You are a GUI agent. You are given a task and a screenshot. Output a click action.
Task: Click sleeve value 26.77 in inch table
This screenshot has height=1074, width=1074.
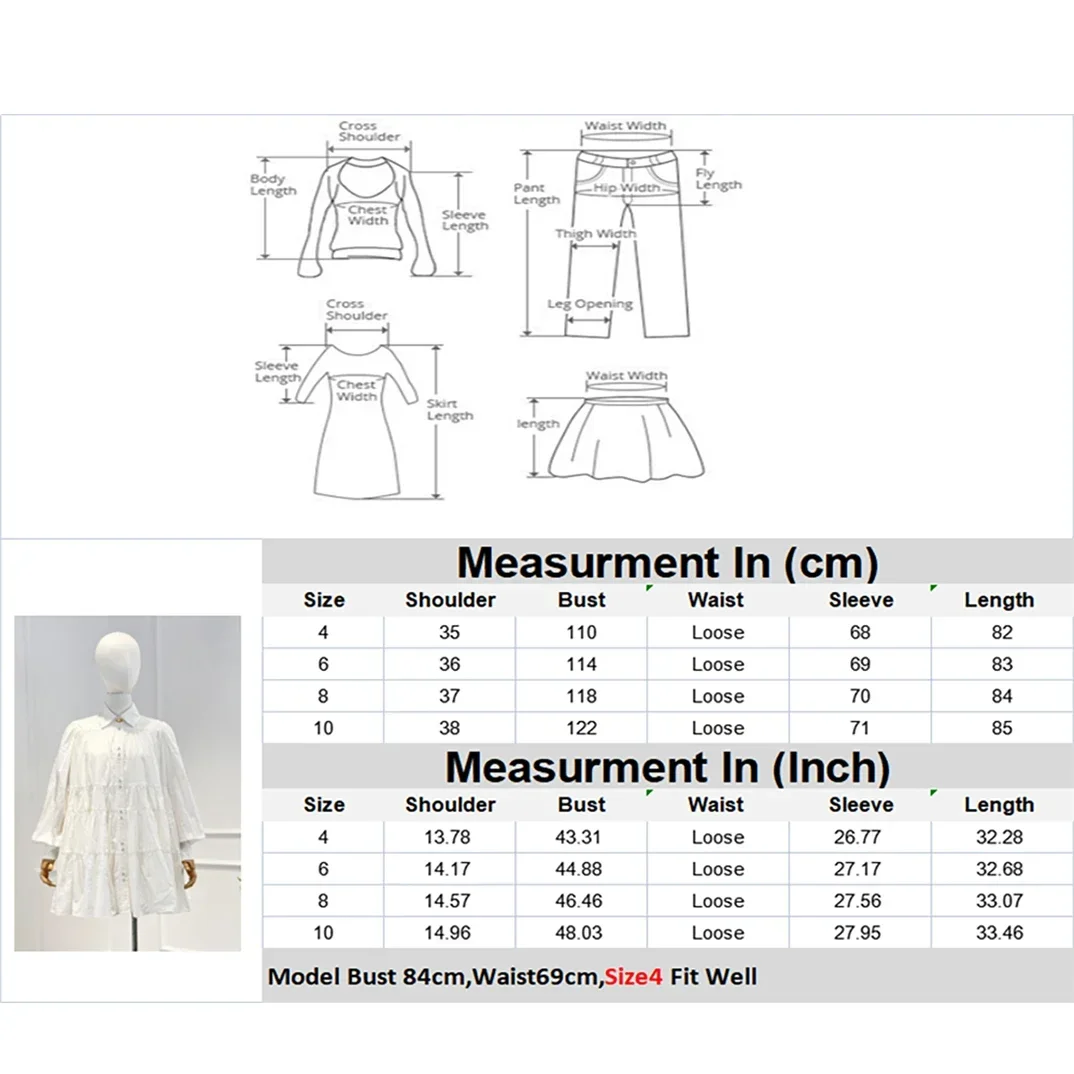tap(858, 837)
